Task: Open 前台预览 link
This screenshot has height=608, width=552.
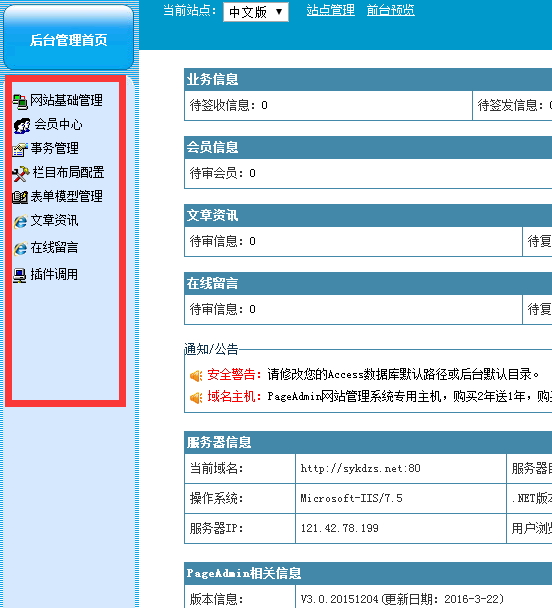Action: tap(391, 10)
